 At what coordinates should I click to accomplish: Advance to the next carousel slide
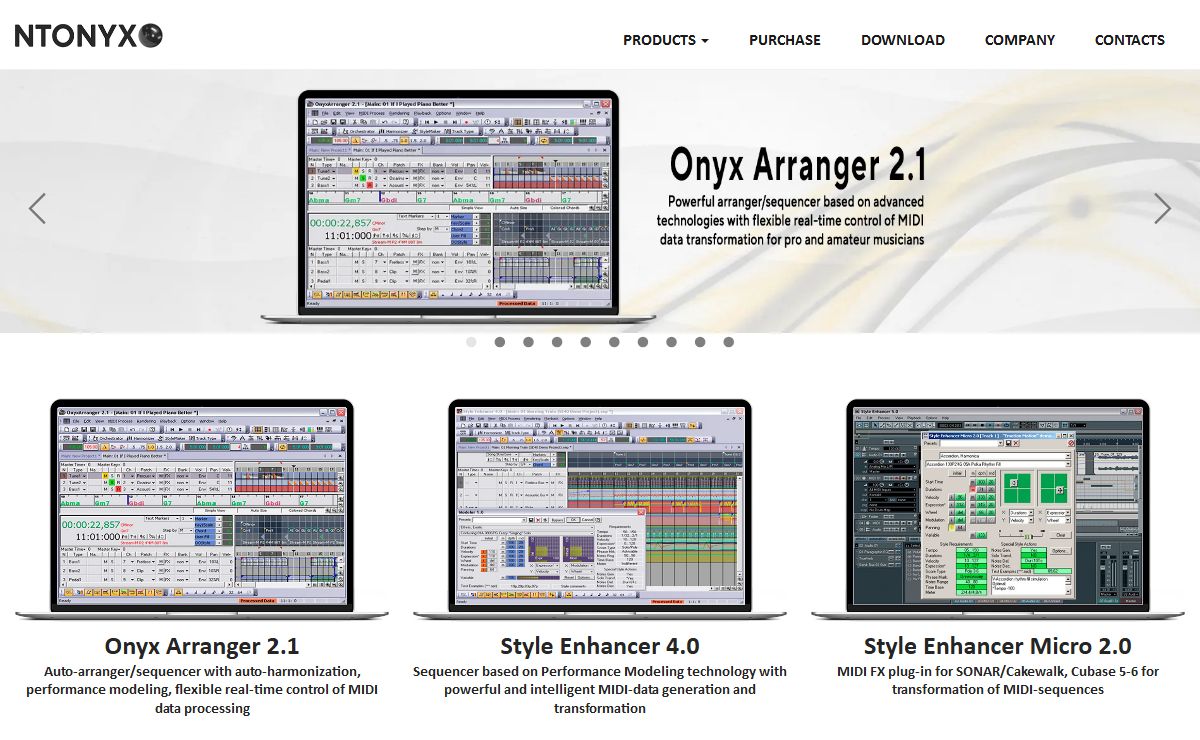[1162, 208]
